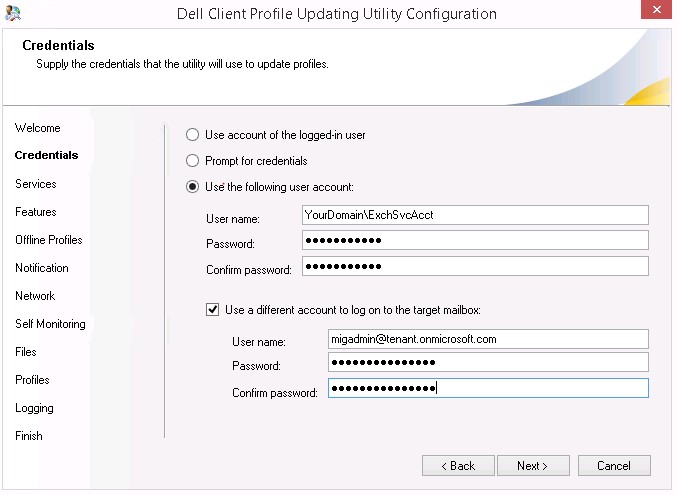Open the Finish step in sidebar
Viewport: 677px width, 495px height.
click(28, 436)
